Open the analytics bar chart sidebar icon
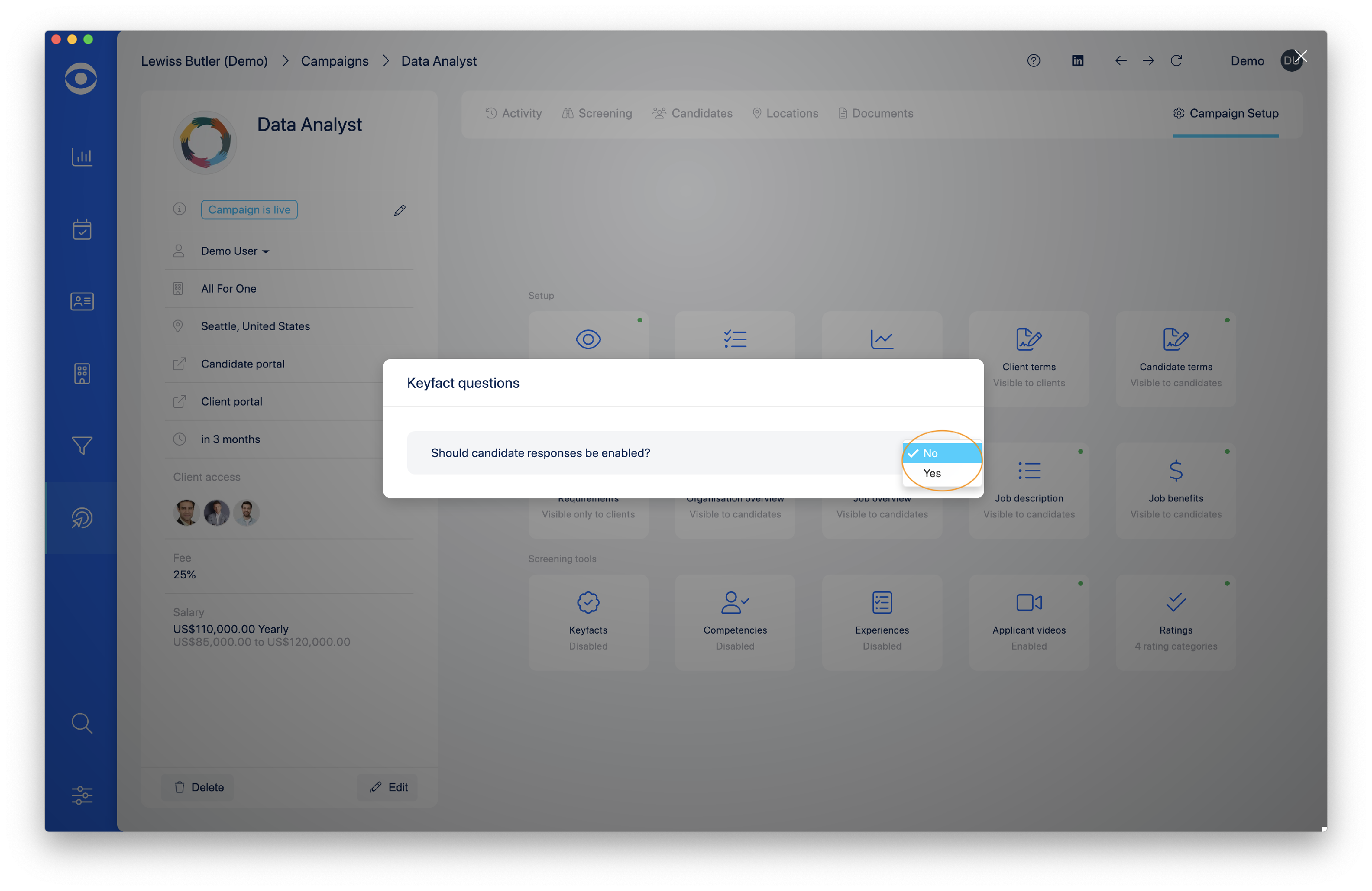This screenshot has width=1372, height=891. pos(81,157)
